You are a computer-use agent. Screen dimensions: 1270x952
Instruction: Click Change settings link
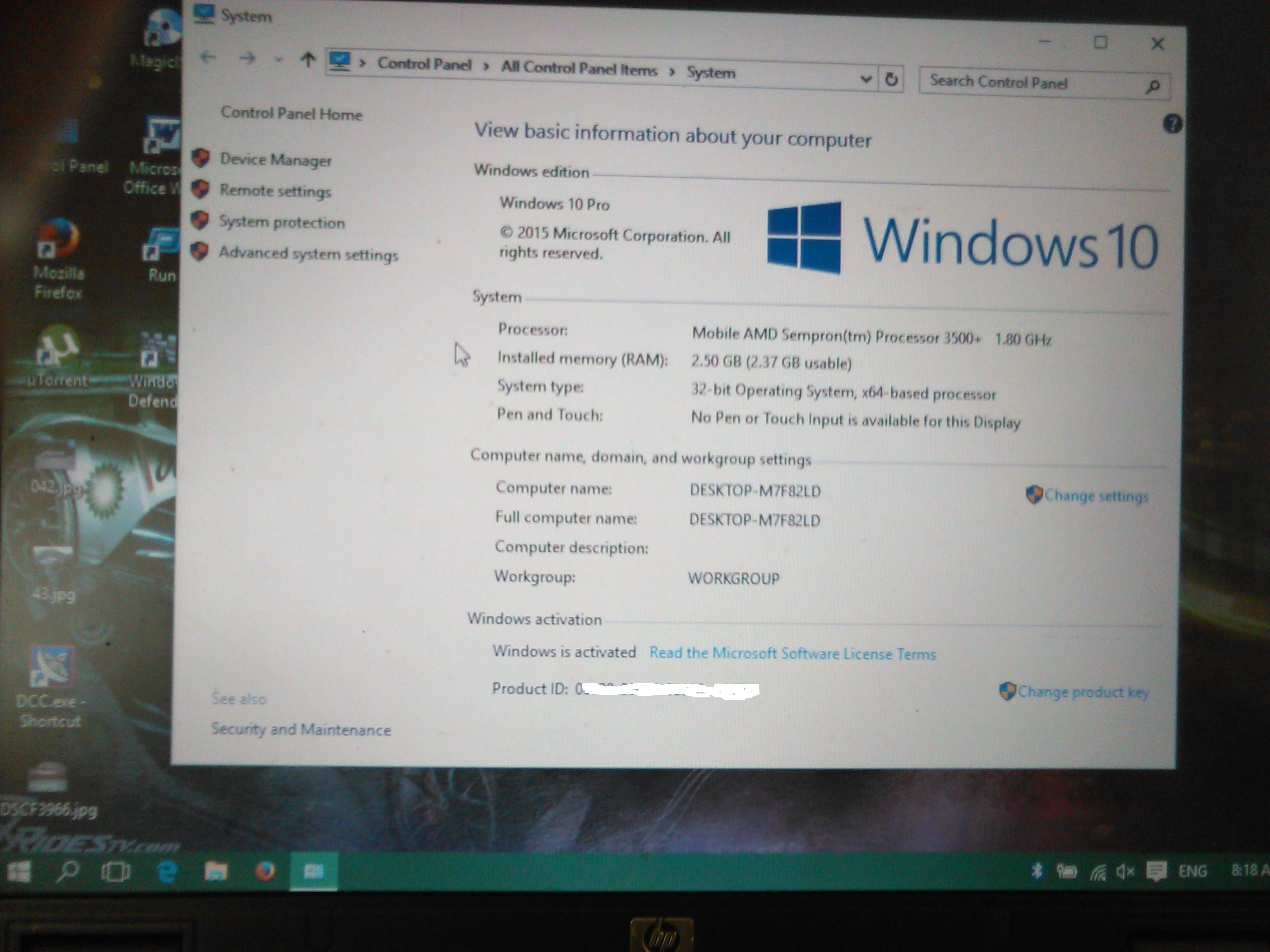[x=1096, y=496]
